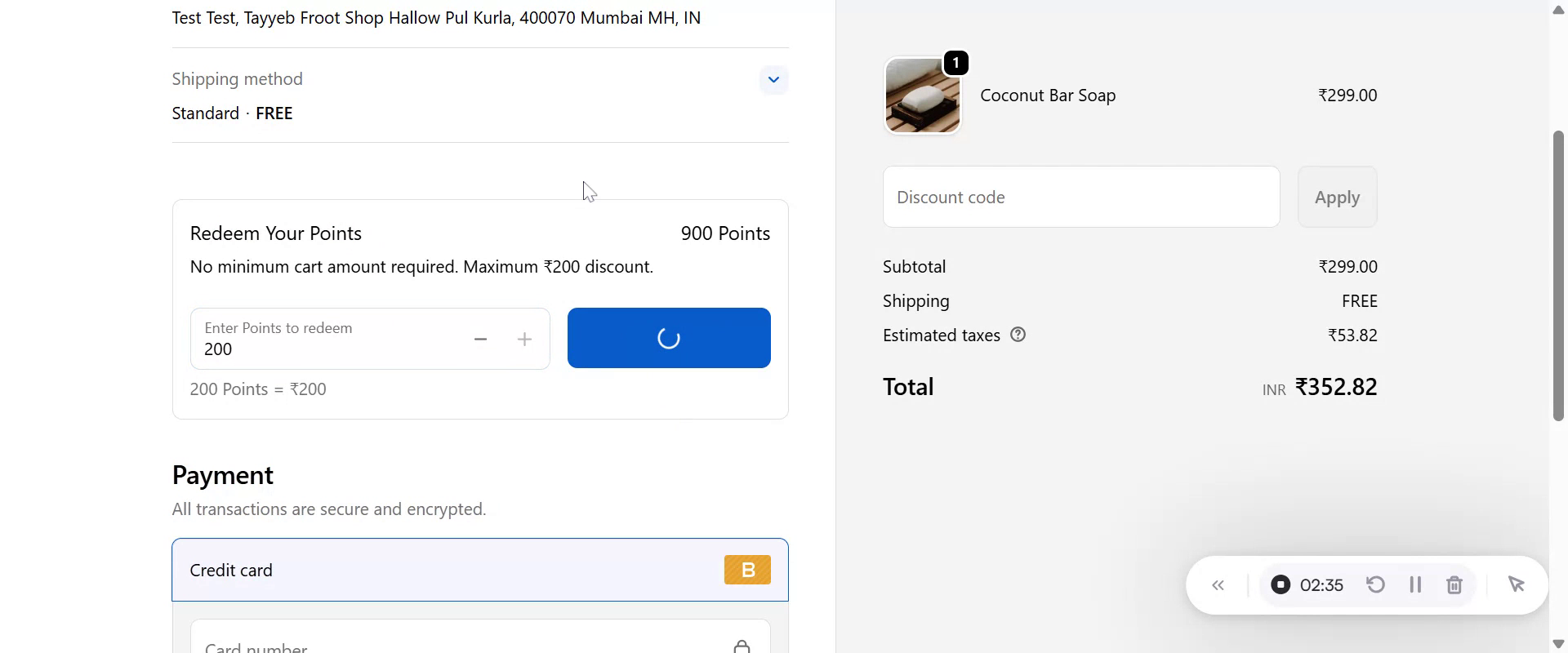The width and height of the screenshot is (1568, 653).
Task: Increase points with plus stepper
Action: pos(525,340)
